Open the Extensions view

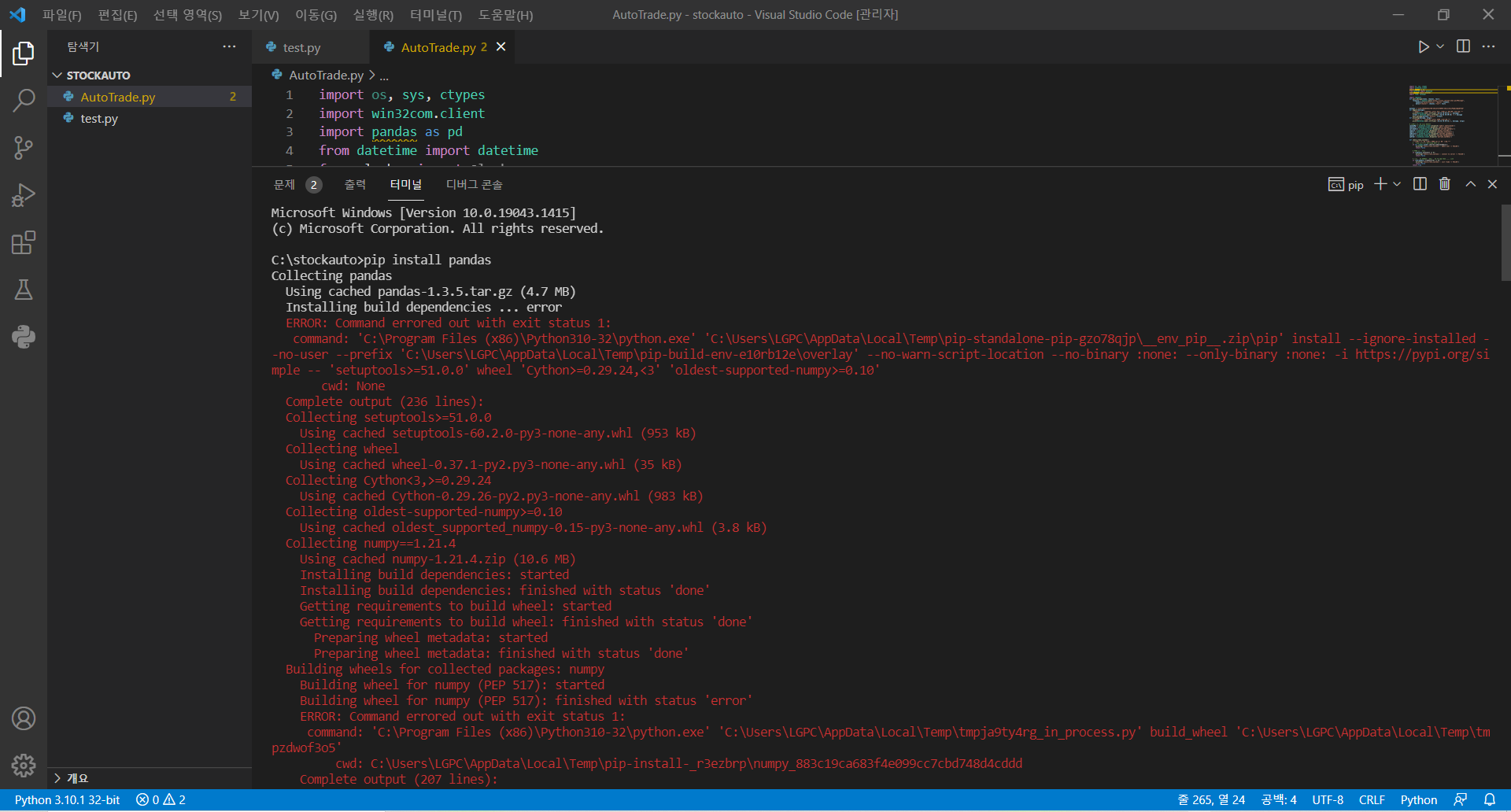click(24, 242)
